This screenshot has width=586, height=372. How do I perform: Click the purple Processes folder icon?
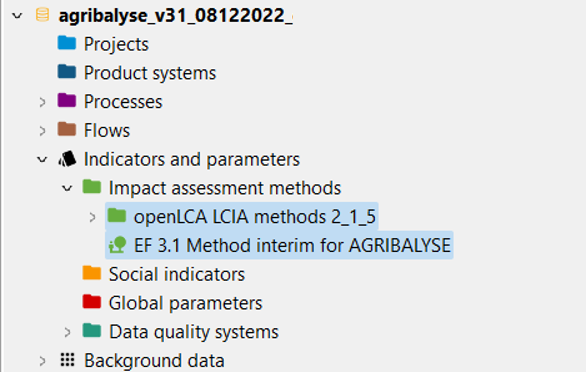pyautogui.click(x=67, y=100)
